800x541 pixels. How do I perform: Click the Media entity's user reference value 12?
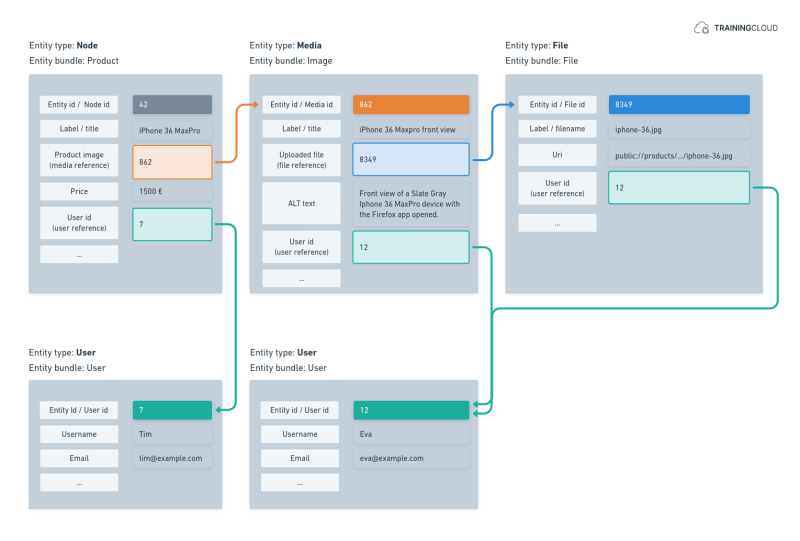411,247
